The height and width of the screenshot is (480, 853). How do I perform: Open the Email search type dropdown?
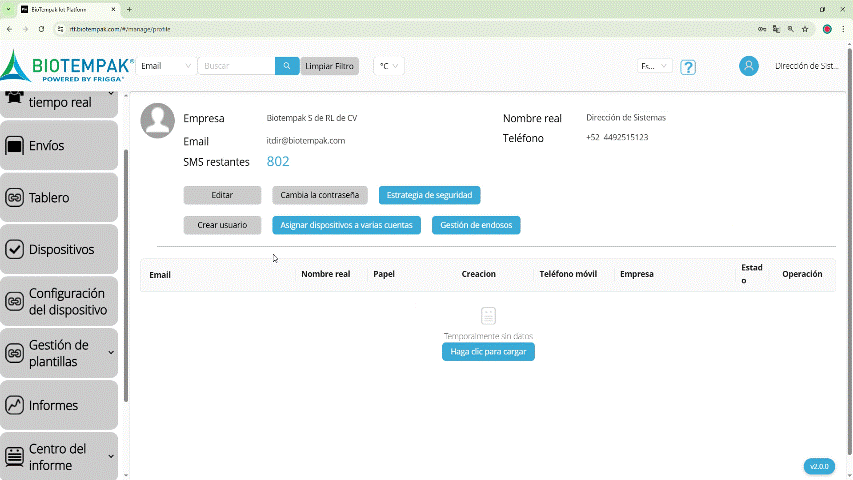coord(165,66)
